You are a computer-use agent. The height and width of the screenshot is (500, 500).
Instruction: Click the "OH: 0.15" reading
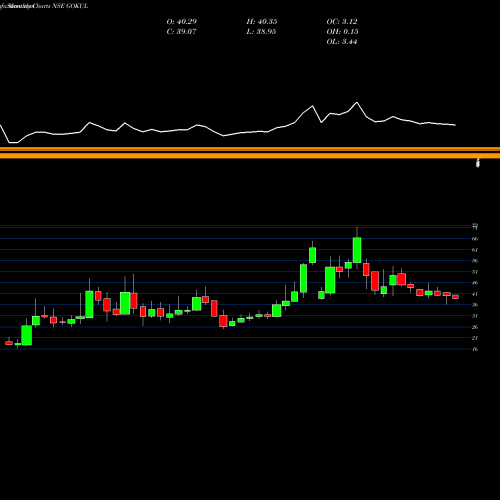[x=342, y=32]
